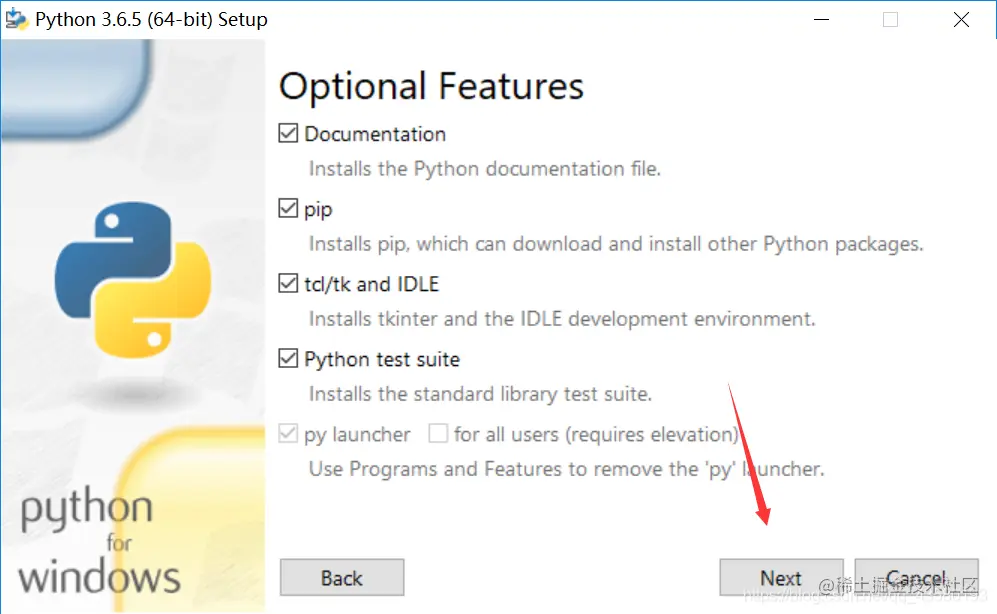This screenshot has width=997, height=614.
Task: Proceed by clicking the Next button
Action: click(x=781, y=578)
